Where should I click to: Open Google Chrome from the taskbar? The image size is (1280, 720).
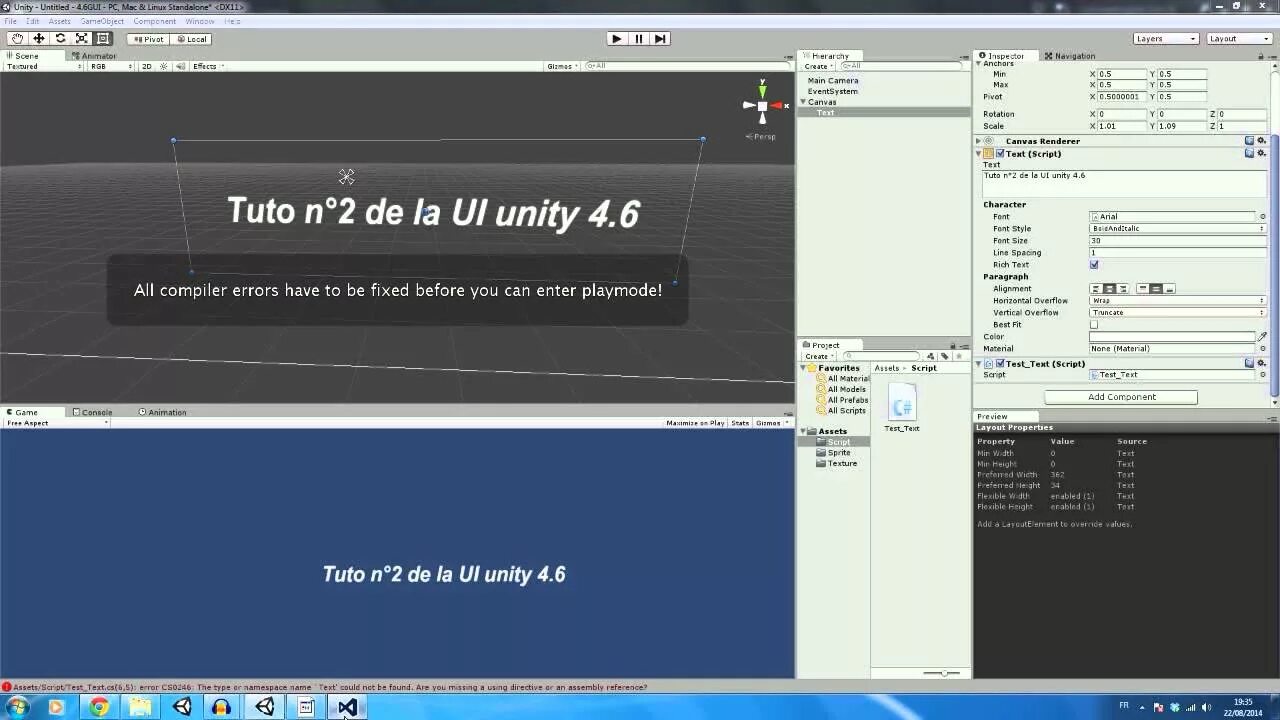click(x=99, y=707)
